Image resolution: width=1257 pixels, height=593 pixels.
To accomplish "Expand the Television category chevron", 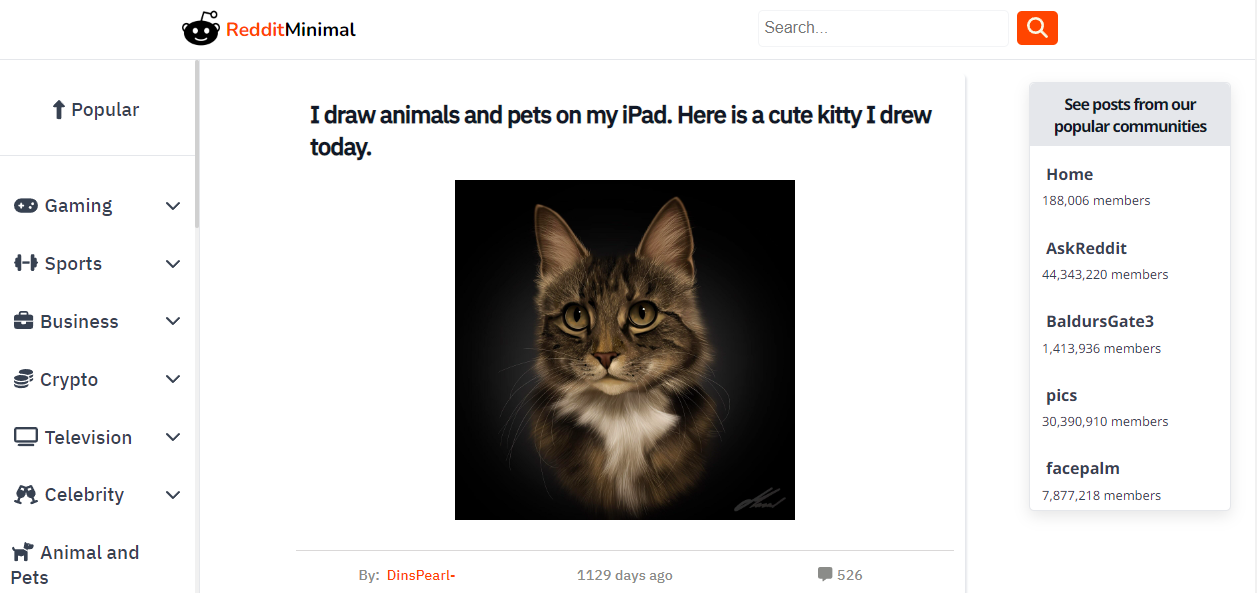I will pos(173,438).
